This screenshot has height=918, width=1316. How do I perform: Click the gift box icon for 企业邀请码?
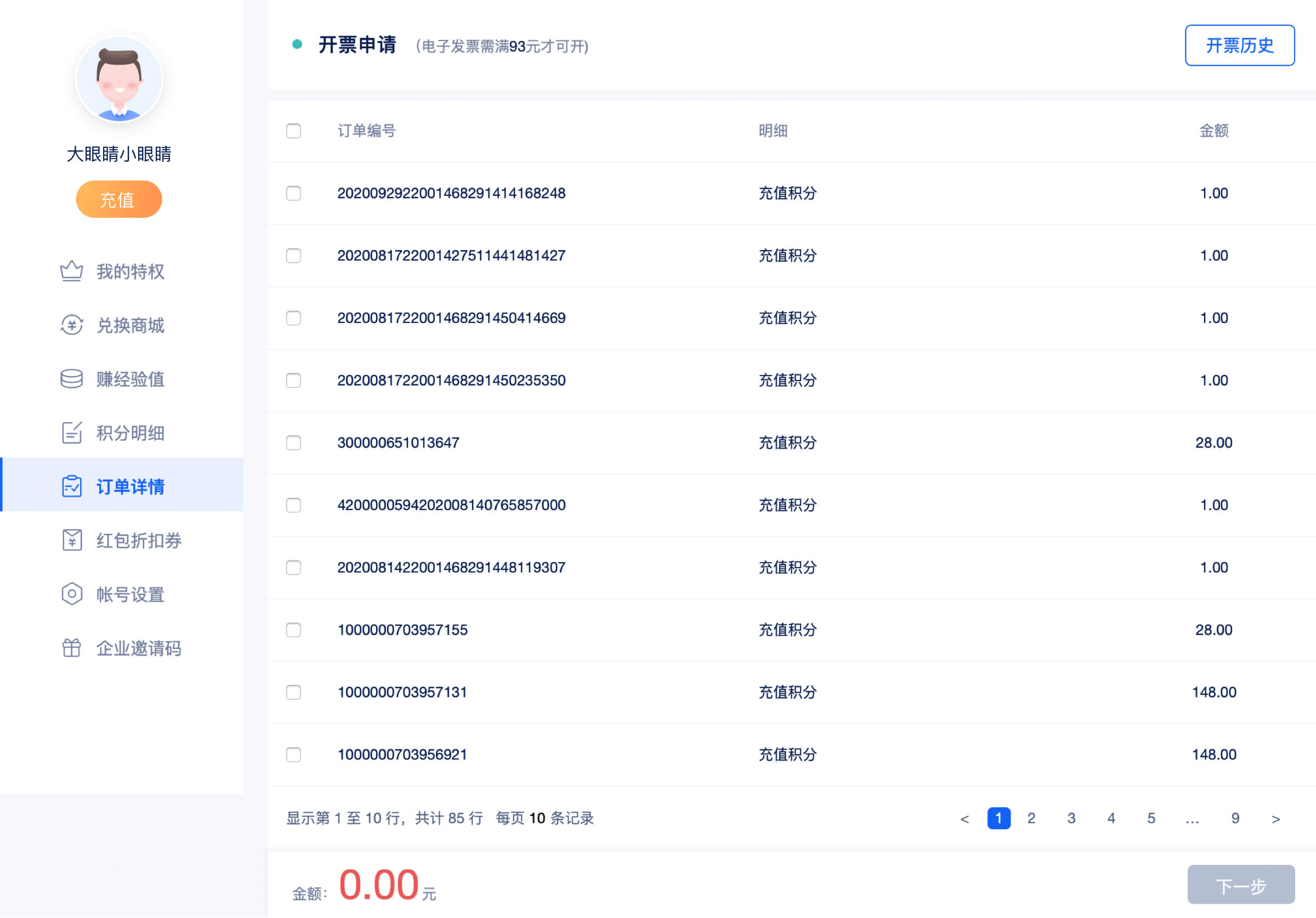[x=72, y=648]
